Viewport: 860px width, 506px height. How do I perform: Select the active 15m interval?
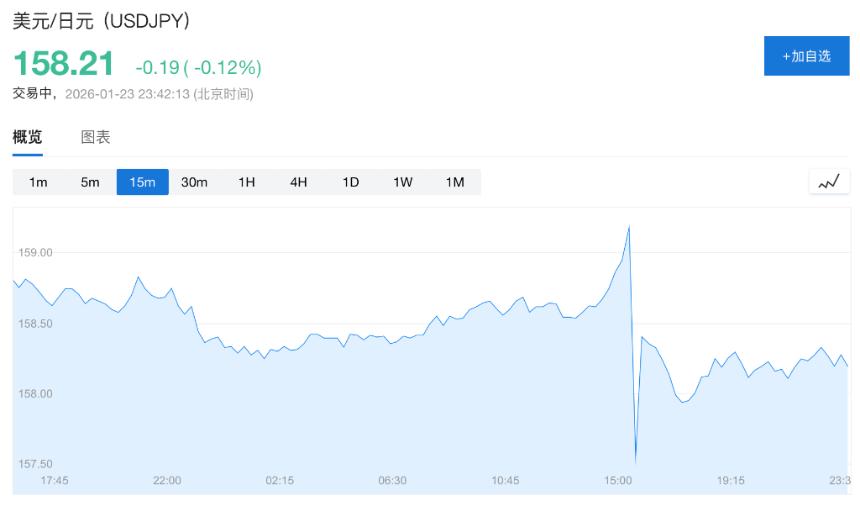142,182
